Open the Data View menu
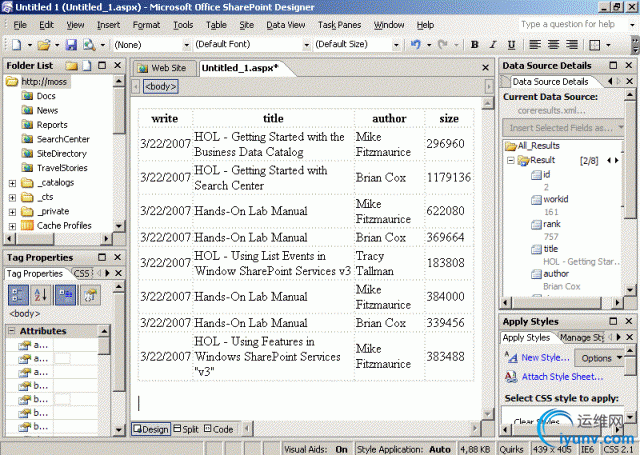This screenshot has width=640, height=455. point(286,24)
